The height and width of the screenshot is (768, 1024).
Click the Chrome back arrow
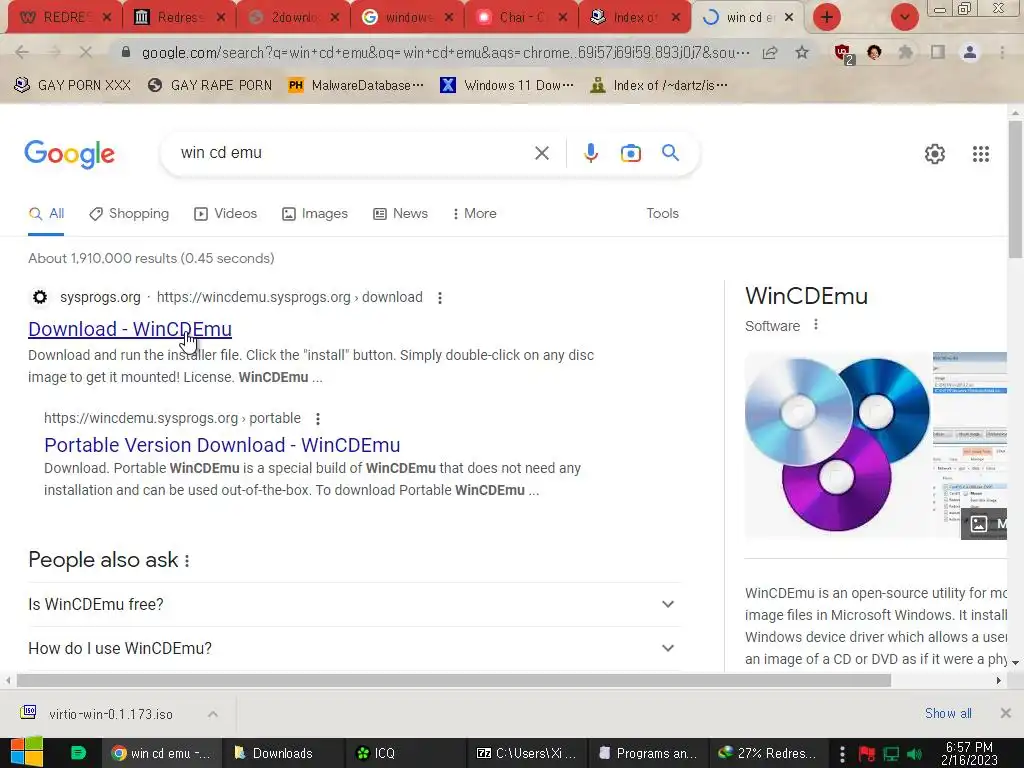pyautogui.click(x=22, y=52)
